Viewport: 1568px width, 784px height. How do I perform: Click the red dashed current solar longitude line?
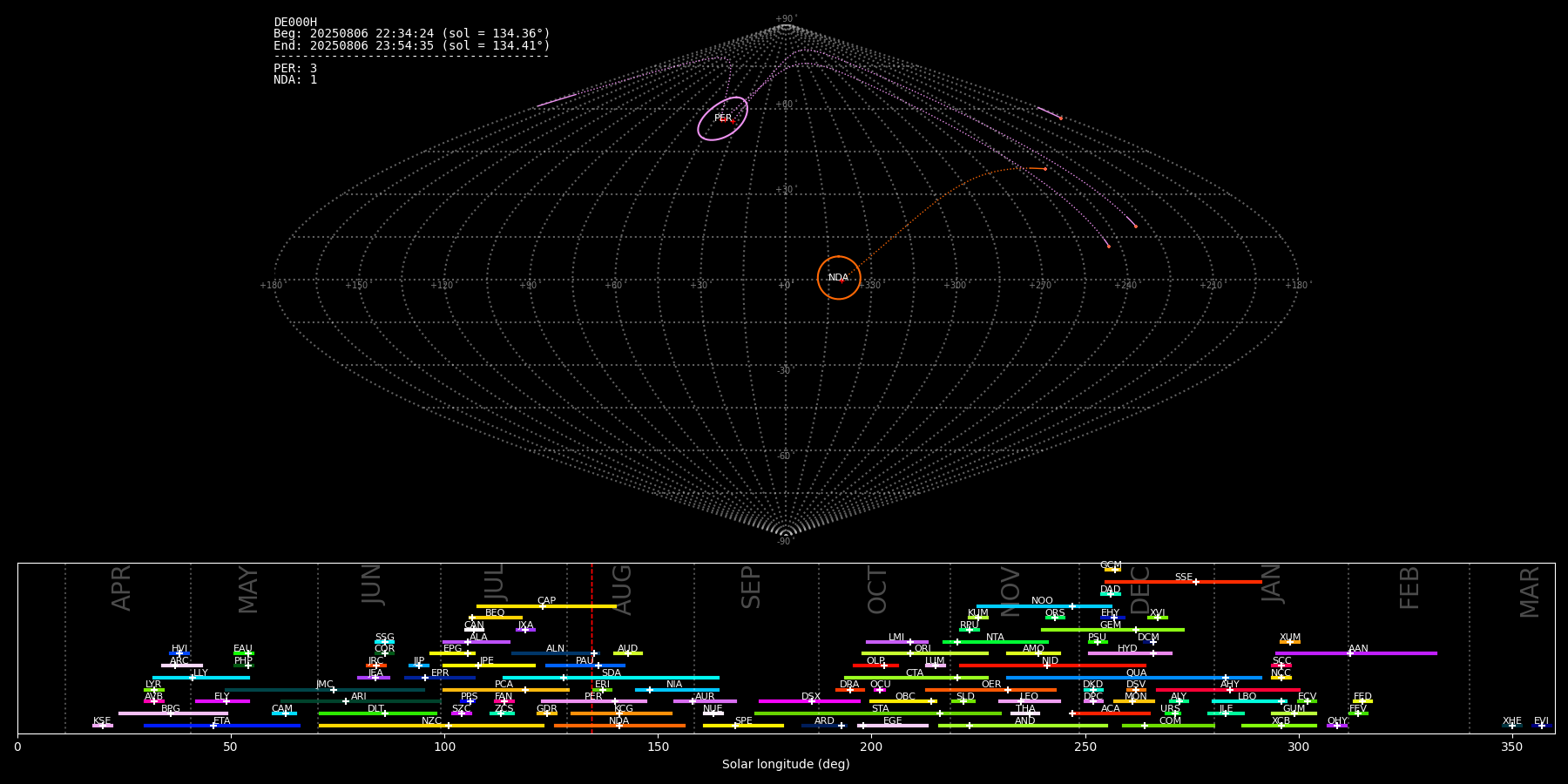point(591,647)
